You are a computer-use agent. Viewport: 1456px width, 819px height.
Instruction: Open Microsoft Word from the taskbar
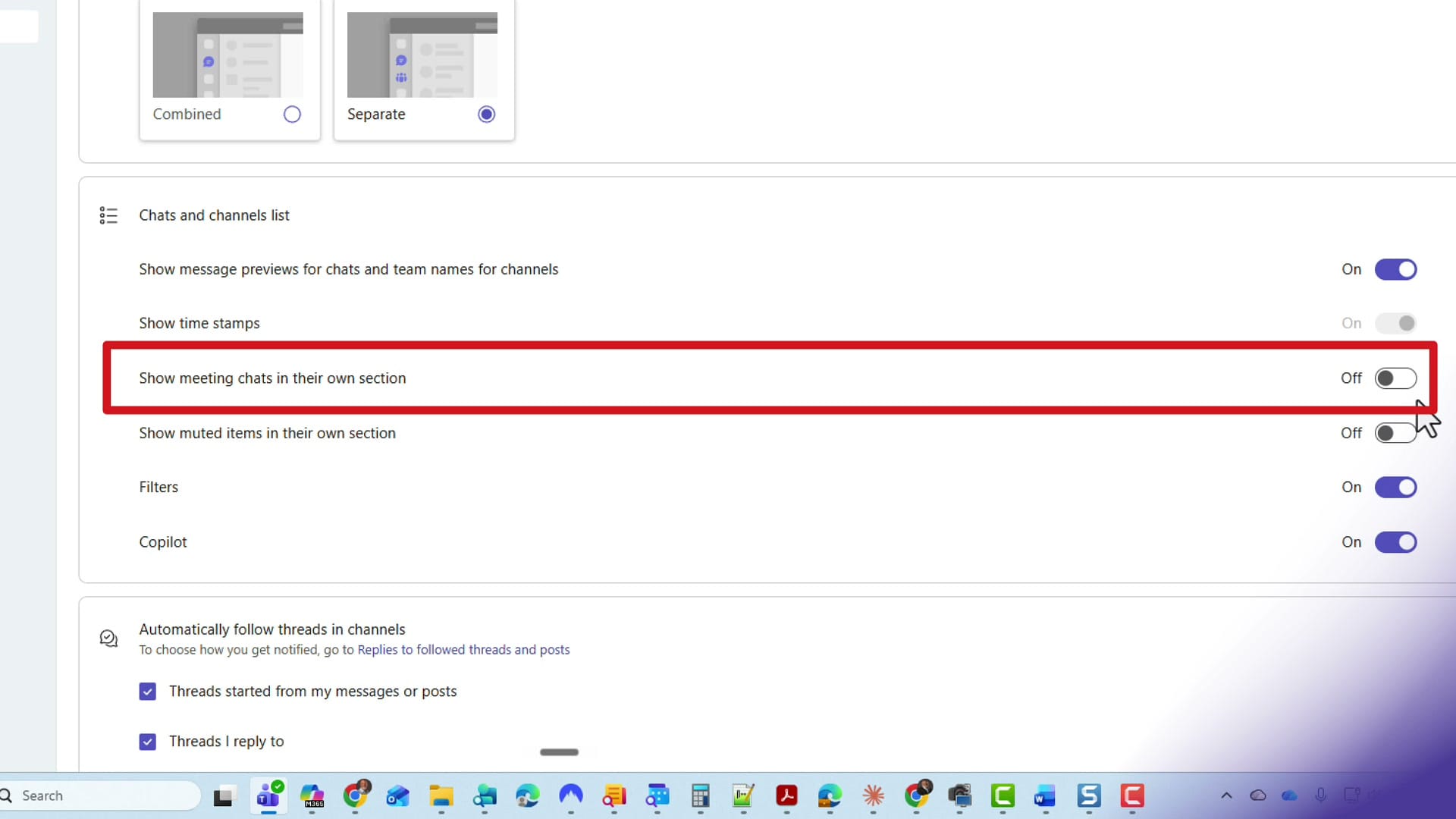1045,796
